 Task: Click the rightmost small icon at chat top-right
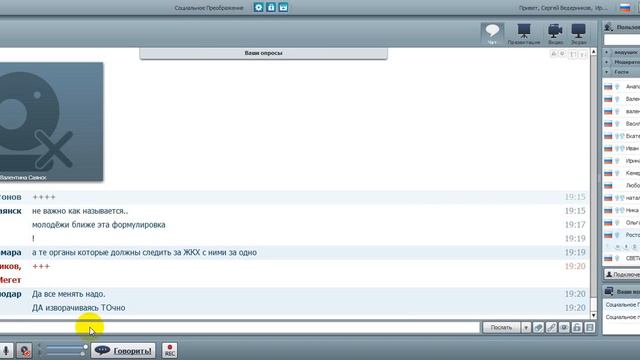pos(583,54)
